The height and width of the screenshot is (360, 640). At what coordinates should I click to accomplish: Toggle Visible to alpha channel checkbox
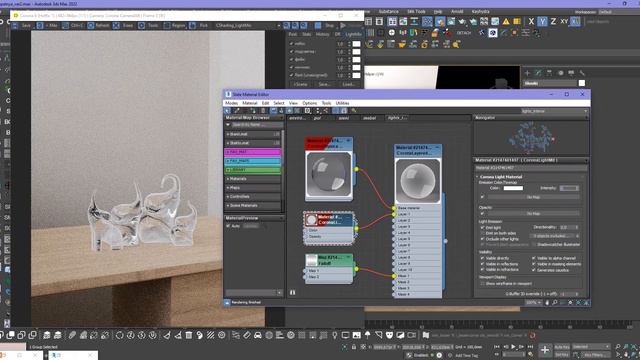pos(533,258)
